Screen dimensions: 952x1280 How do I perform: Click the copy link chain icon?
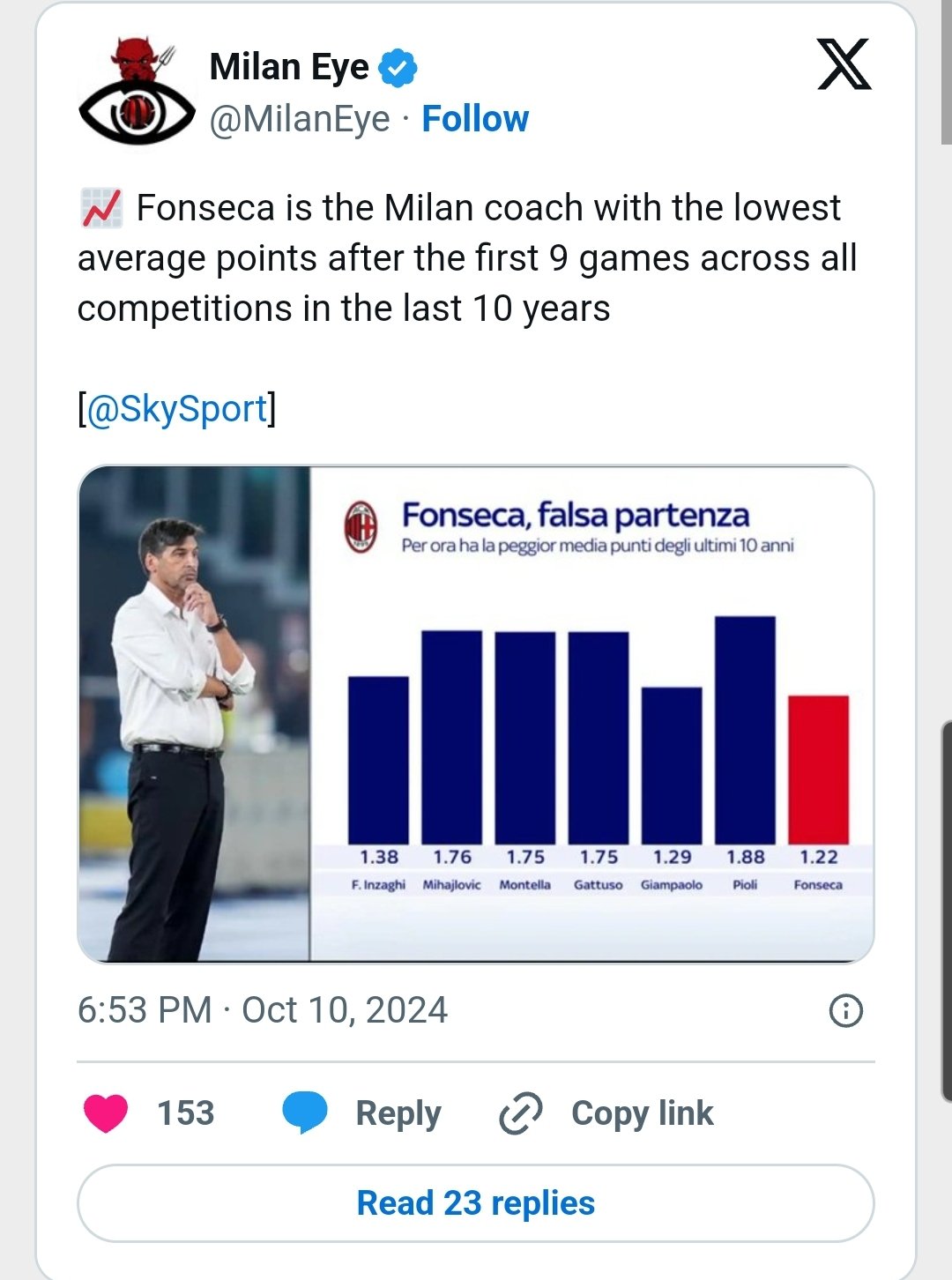click(x=520, y=1113)
